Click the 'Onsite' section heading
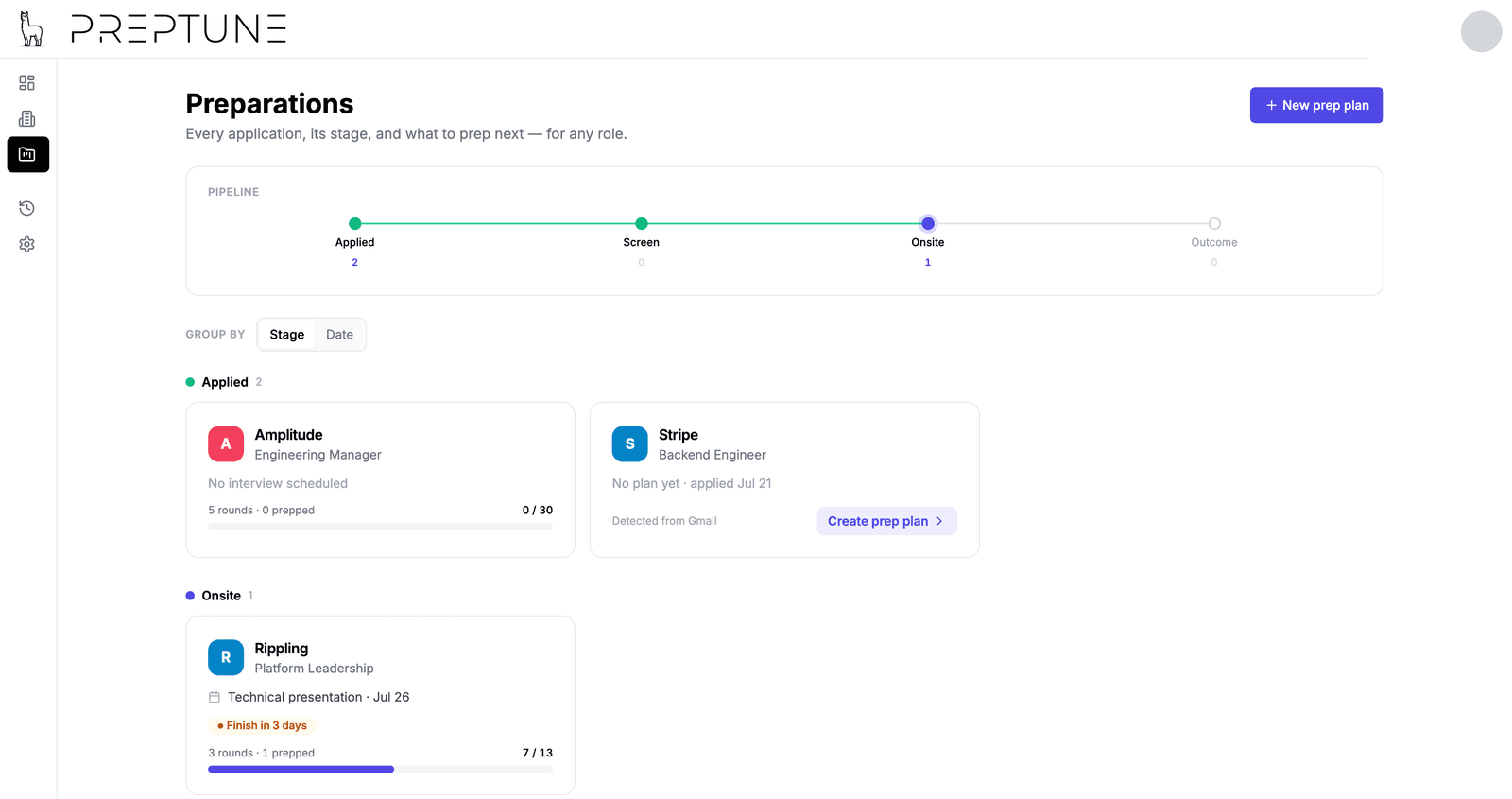Image resolution: width=1512 pixels, height=799 pixels. coord(221,596)
